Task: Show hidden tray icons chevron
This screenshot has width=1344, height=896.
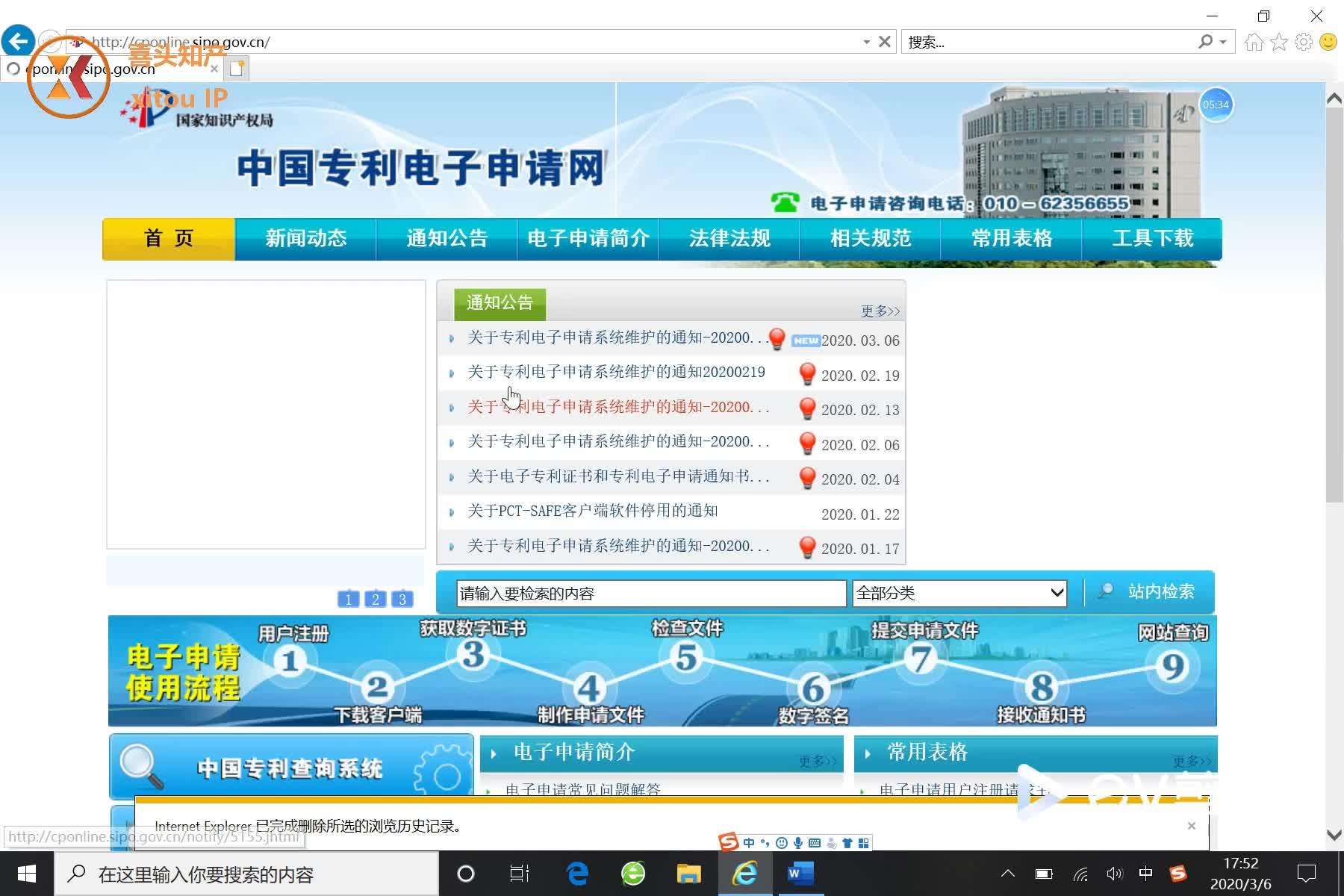Action: click(1008, 874)
